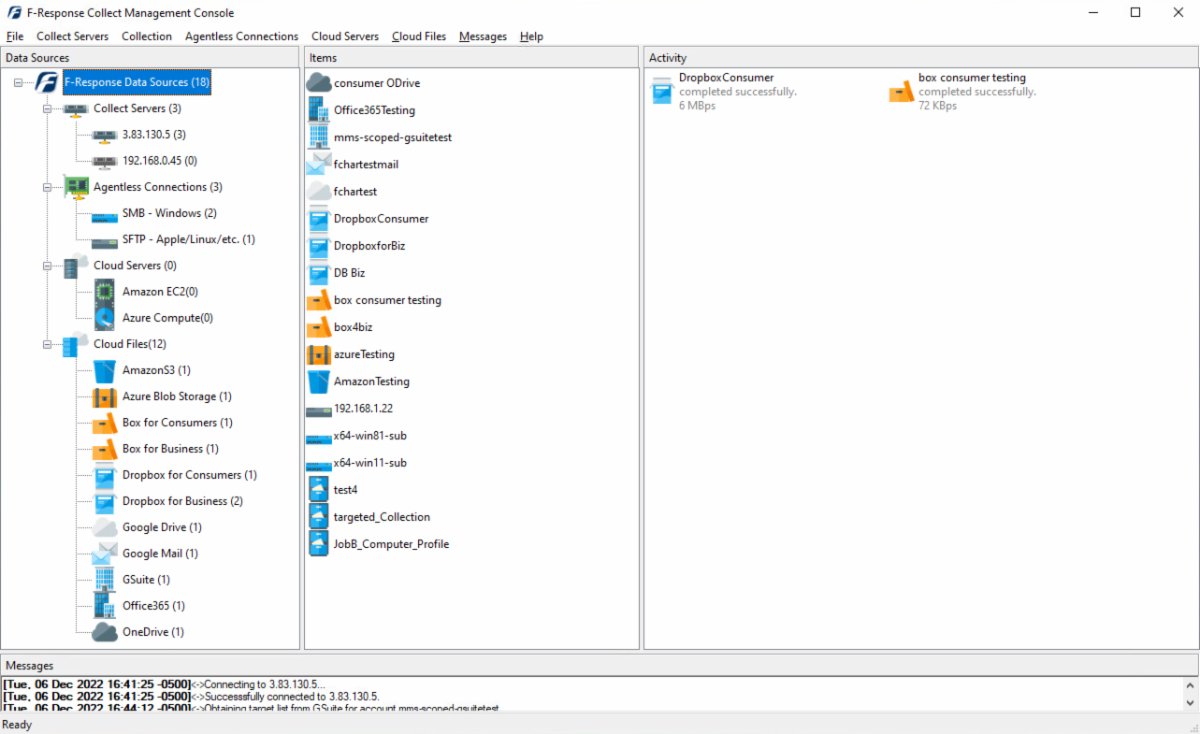
Task: Click the fchartestmail mail icon
Action: (x=317, y=164)
